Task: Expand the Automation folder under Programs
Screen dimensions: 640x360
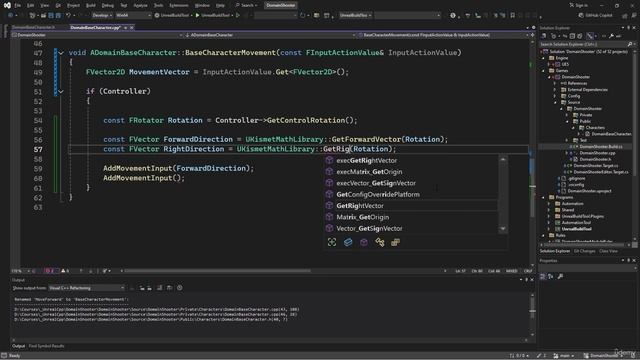Action: [549, 204]
